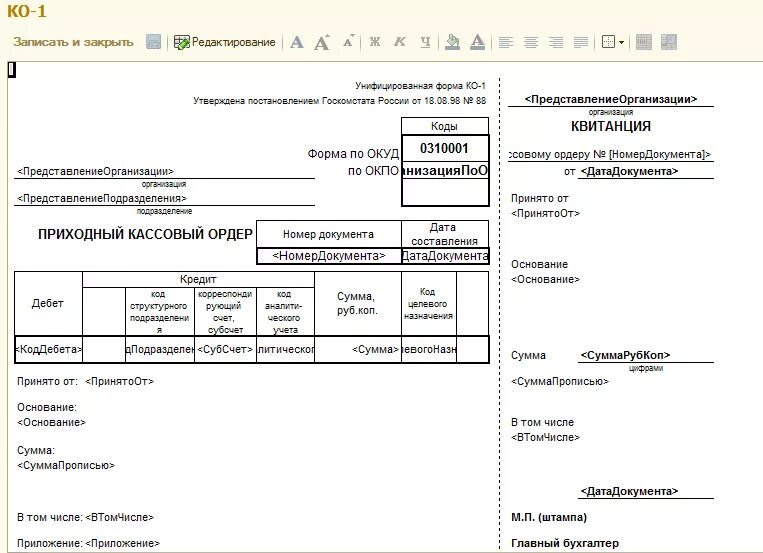The height and width of the screenshot is (553, 763).
Task: Expand the borders dropdown arrow
Action: click(x=621, y=42)
